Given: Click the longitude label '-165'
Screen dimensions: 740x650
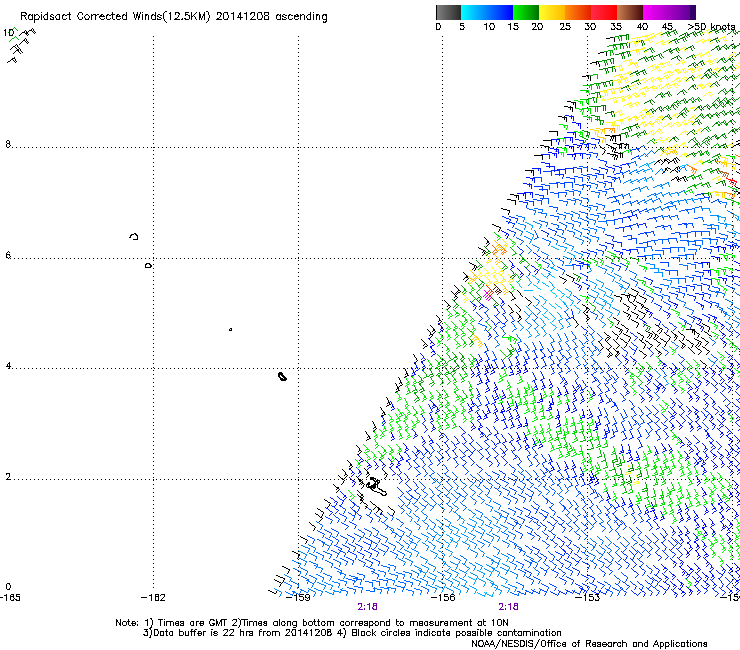Looking at the screenshot, I should coord(10,598).
